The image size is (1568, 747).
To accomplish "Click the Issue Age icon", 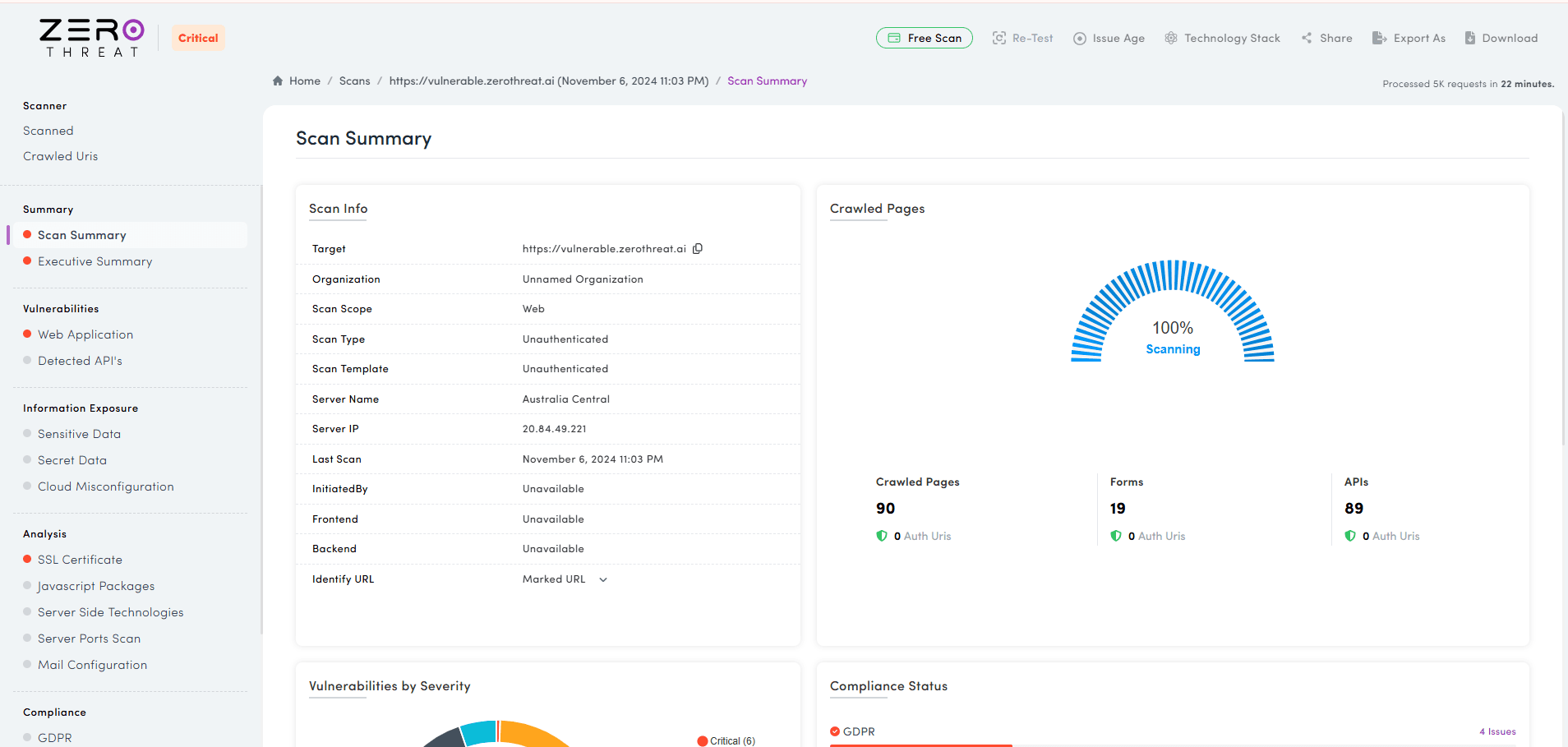I will (1080, 39).
